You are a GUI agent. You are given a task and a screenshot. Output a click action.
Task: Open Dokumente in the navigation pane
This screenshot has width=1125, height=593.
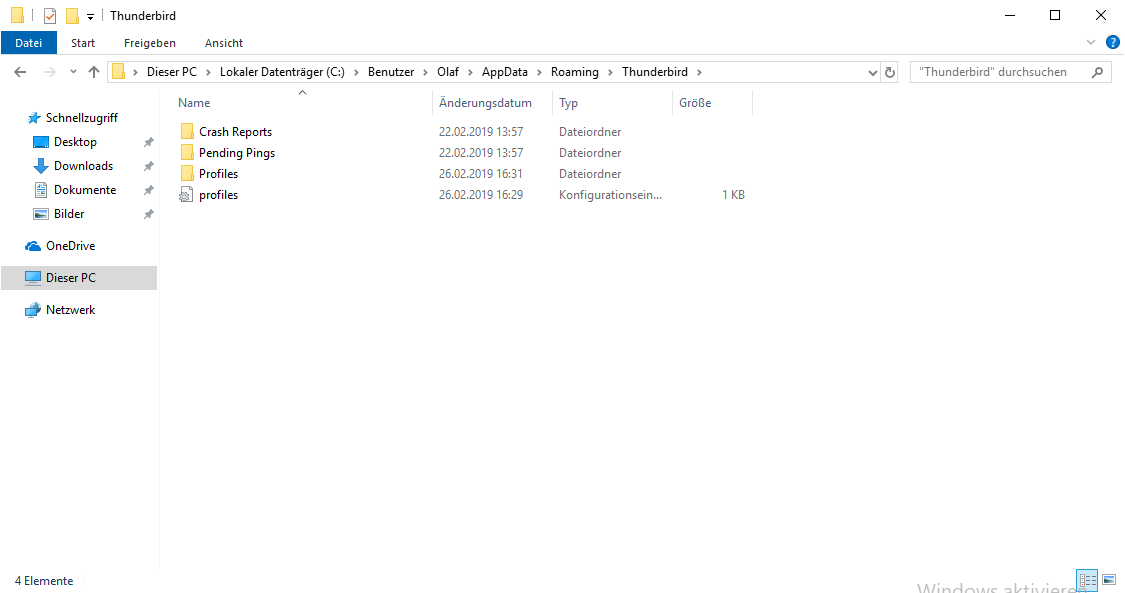coord(85,190)
